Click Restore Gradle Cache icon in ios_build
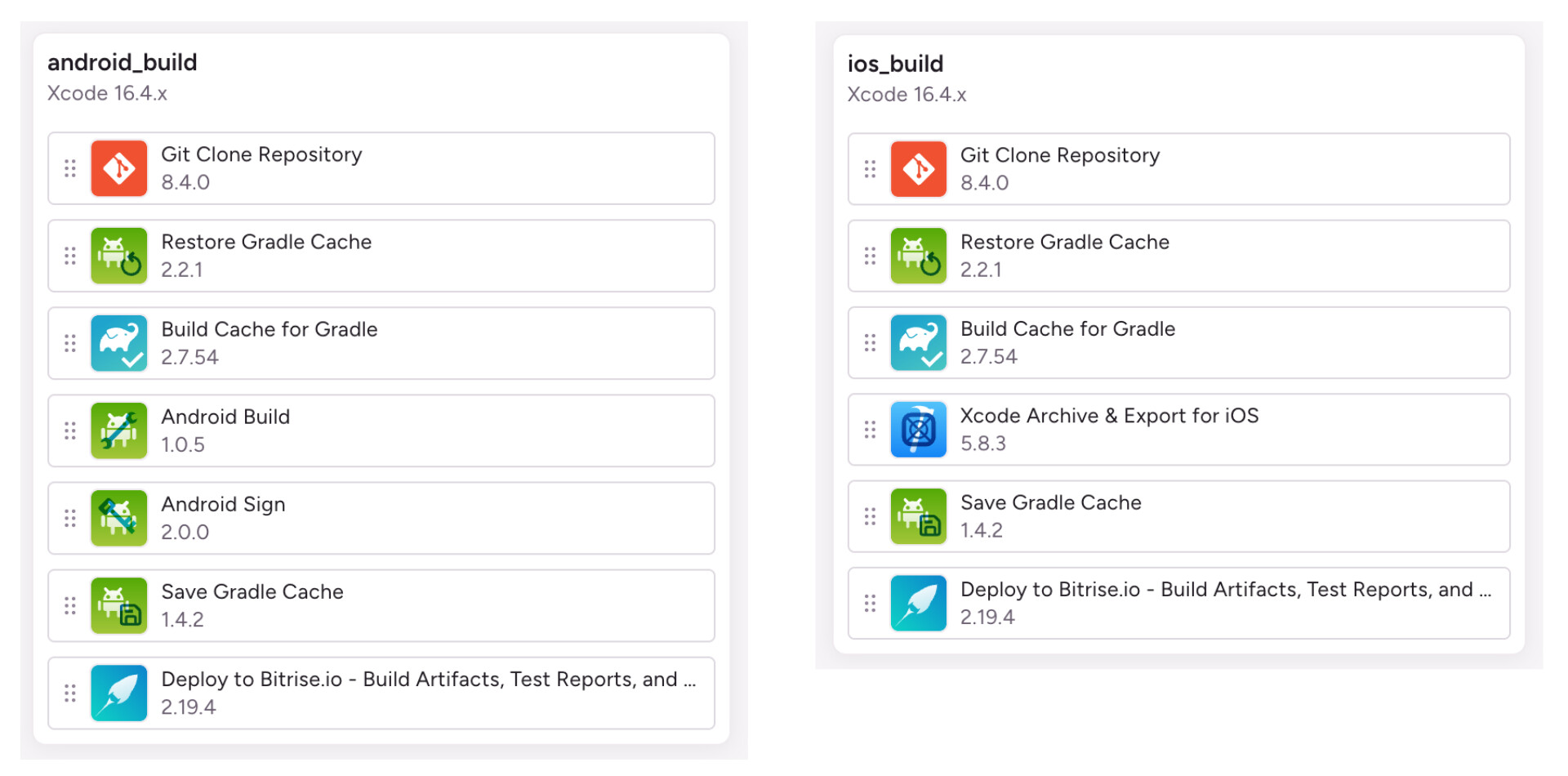 918,256
